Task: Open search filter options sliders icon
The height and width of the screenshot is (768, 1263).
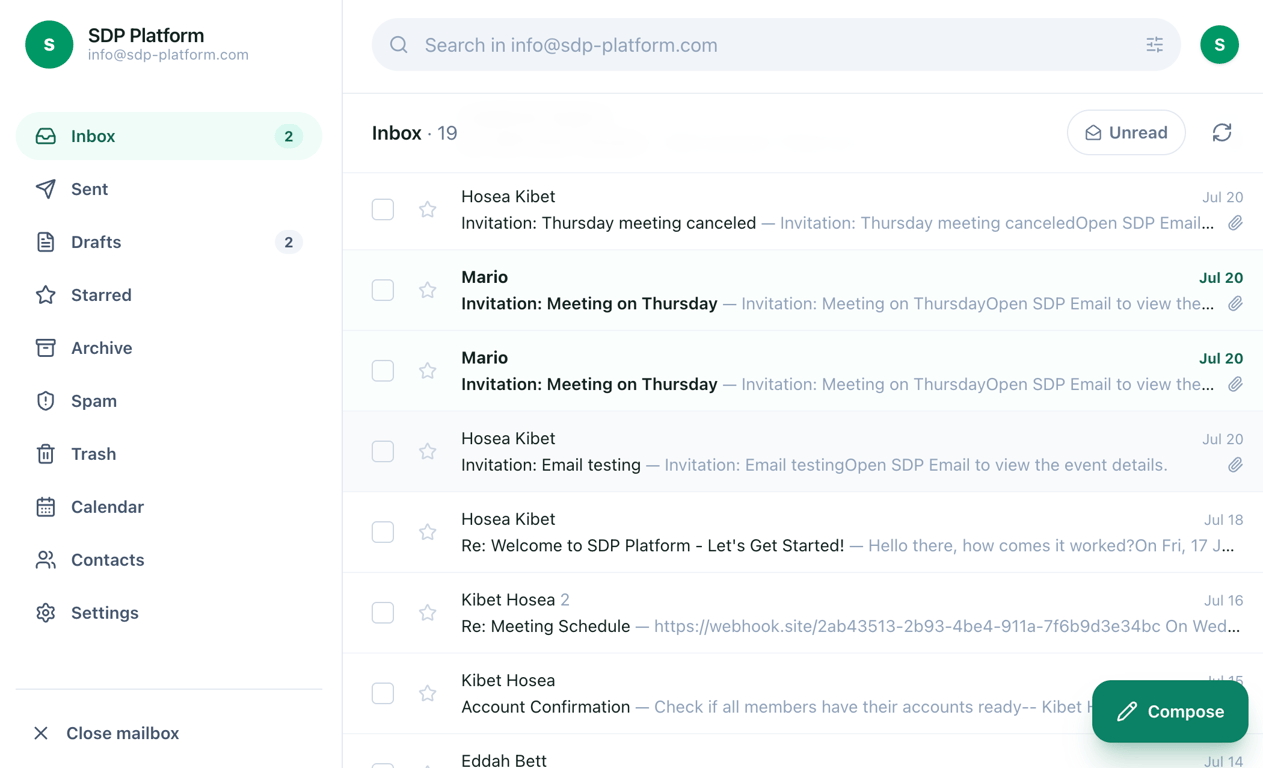Action: (x=1155, y=45)
